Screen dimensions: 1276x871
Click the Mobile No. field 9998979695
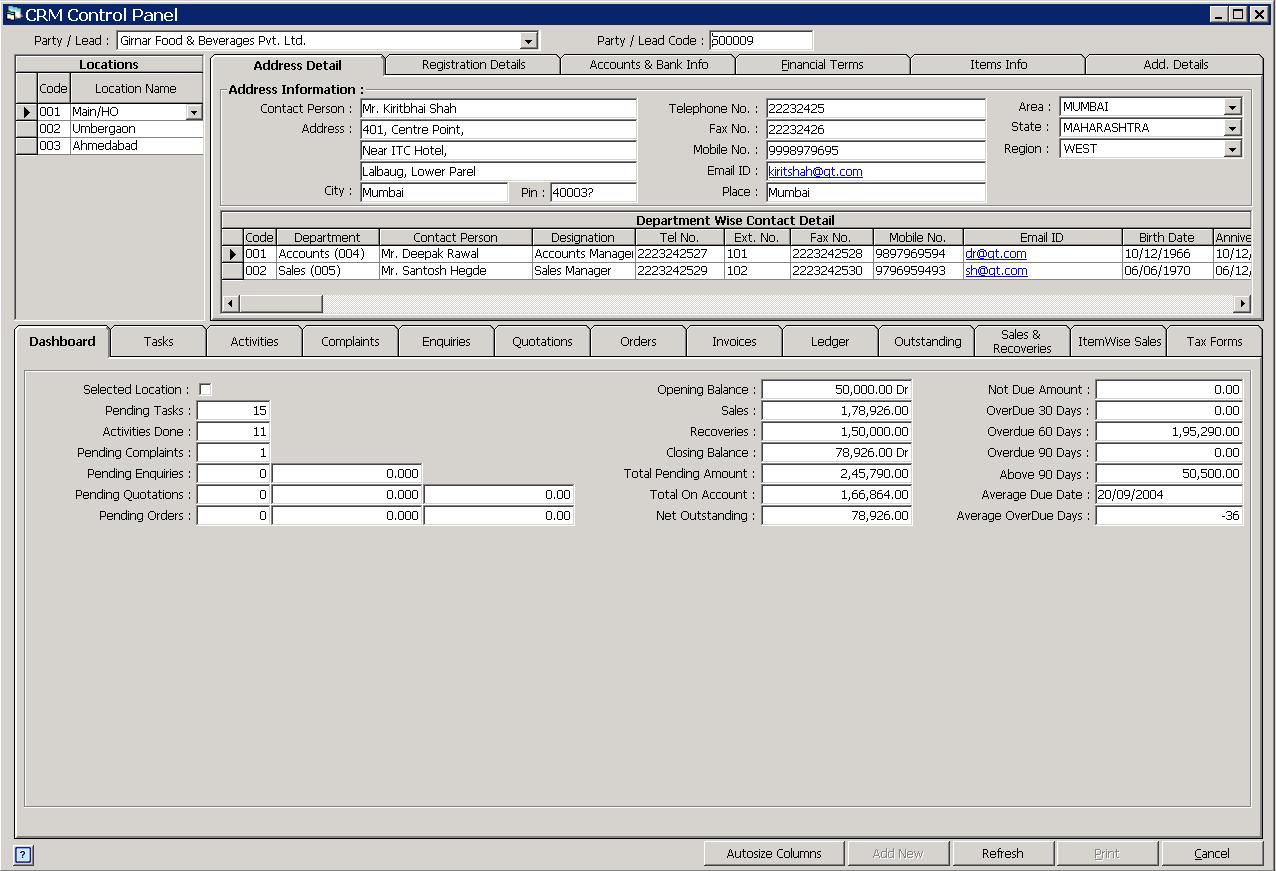click(876, 151)
